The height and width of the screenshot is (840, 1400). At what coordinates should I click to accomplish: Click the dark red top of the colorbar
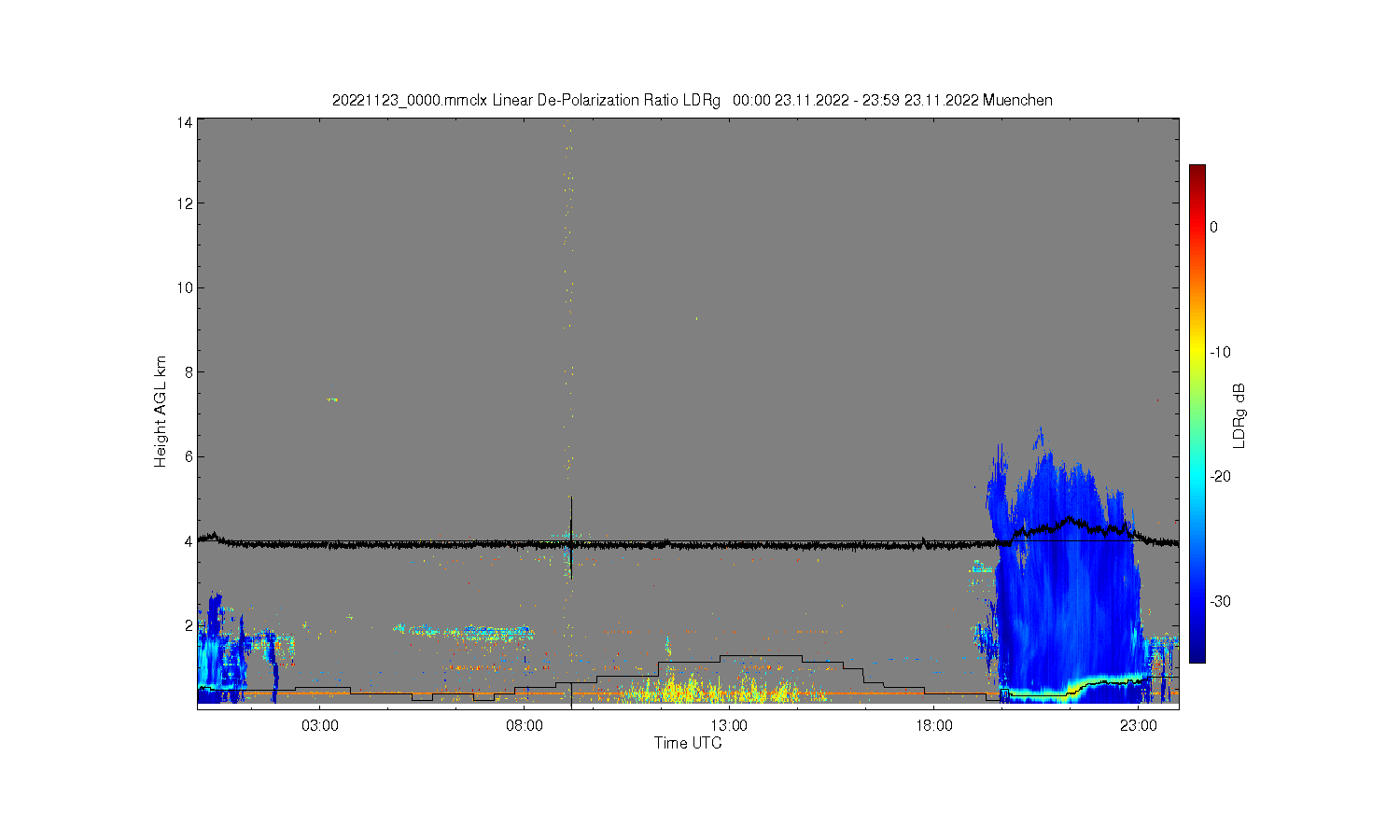click(x=1197, y=172)
